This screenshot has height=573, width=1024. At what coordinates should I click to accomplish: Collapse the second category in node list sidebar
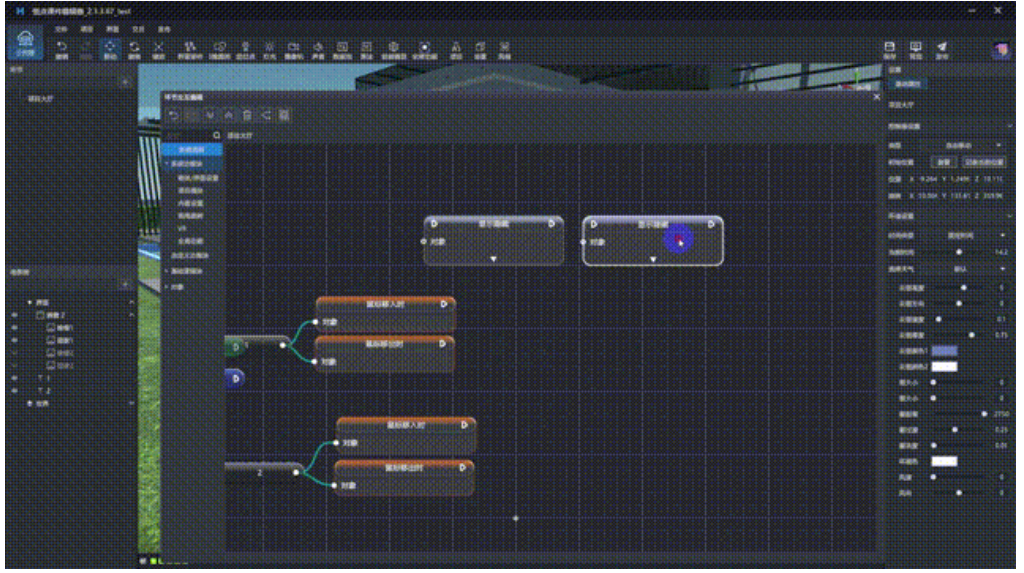tap(166, 163)
